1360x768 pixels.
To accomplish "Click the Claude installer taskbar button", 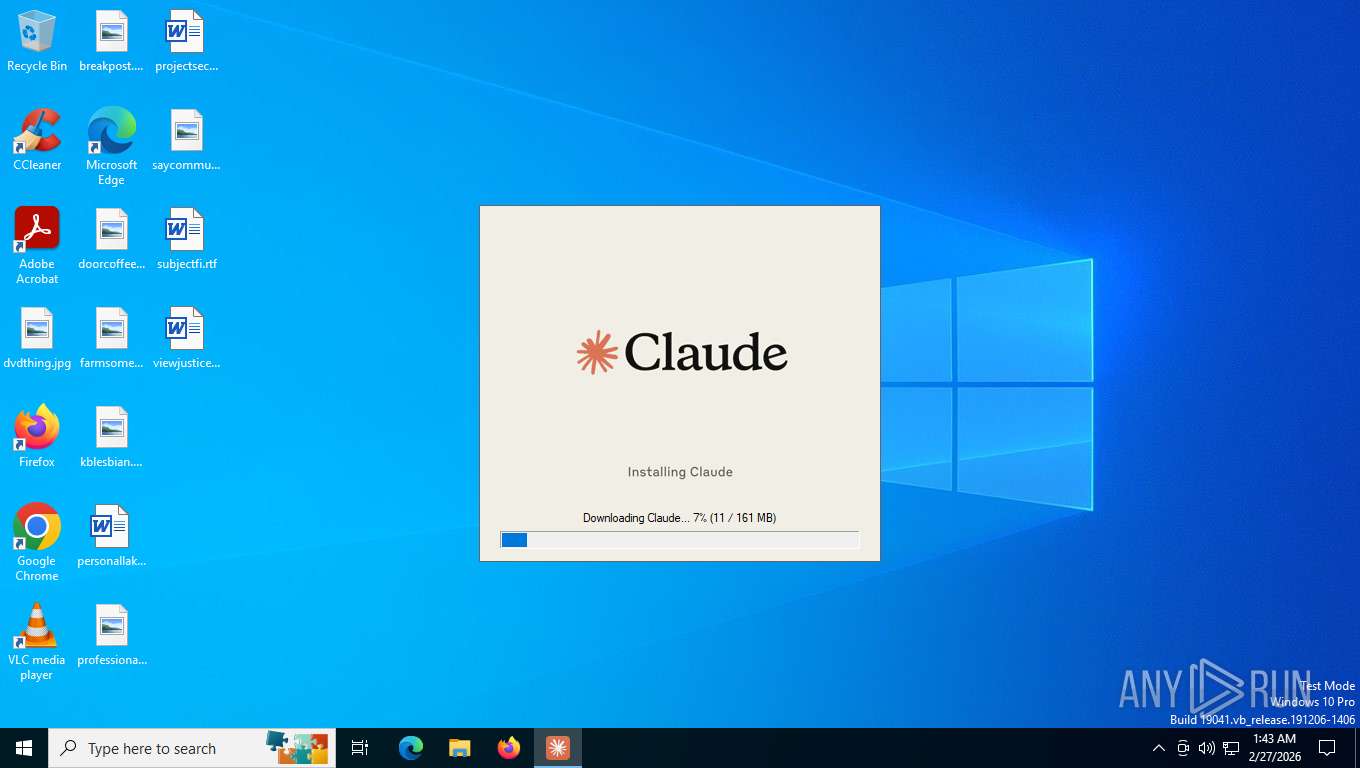I will click(x=558, y=748).
